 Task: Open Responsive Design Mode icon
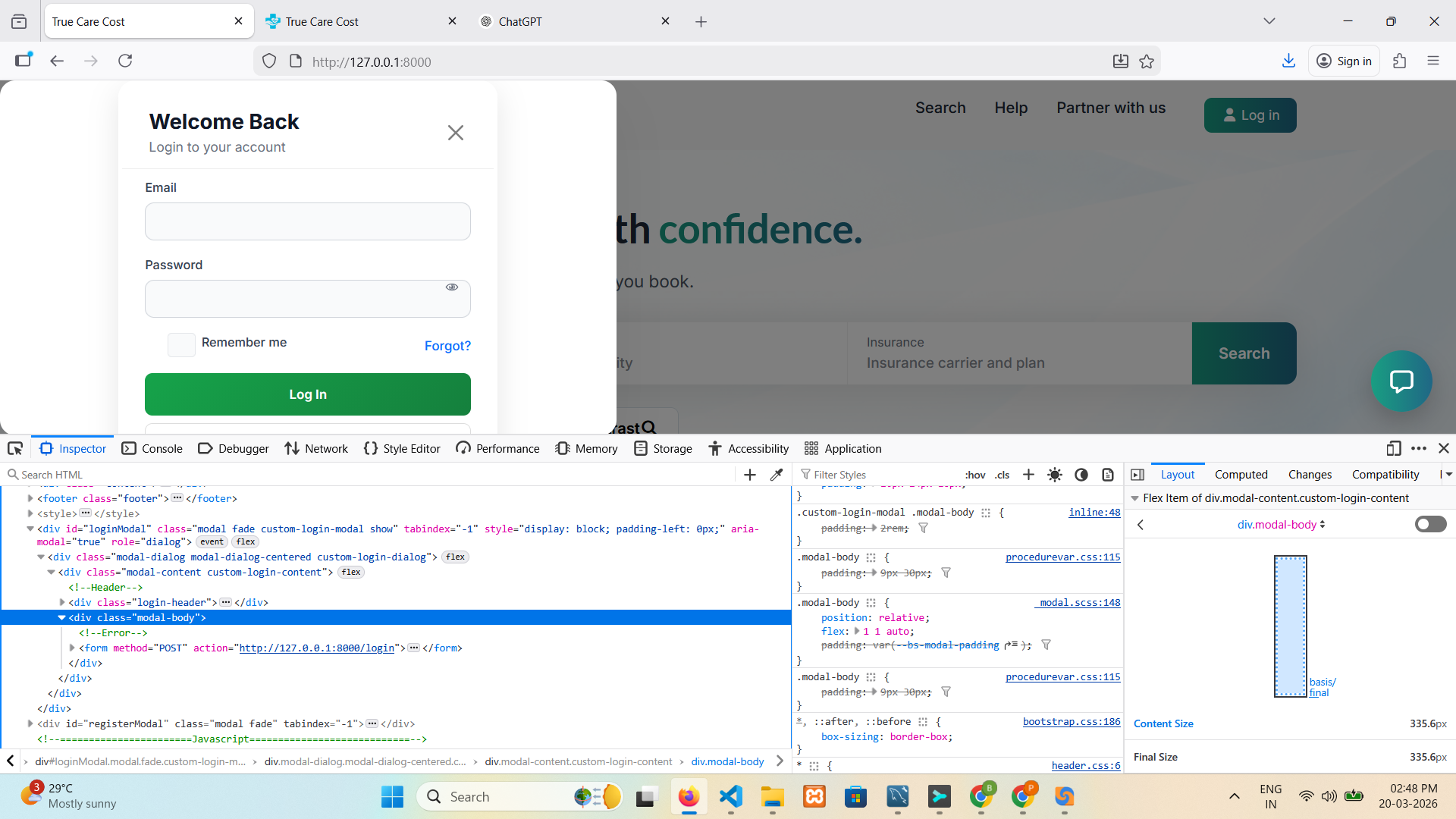(x=1393, y=448)
